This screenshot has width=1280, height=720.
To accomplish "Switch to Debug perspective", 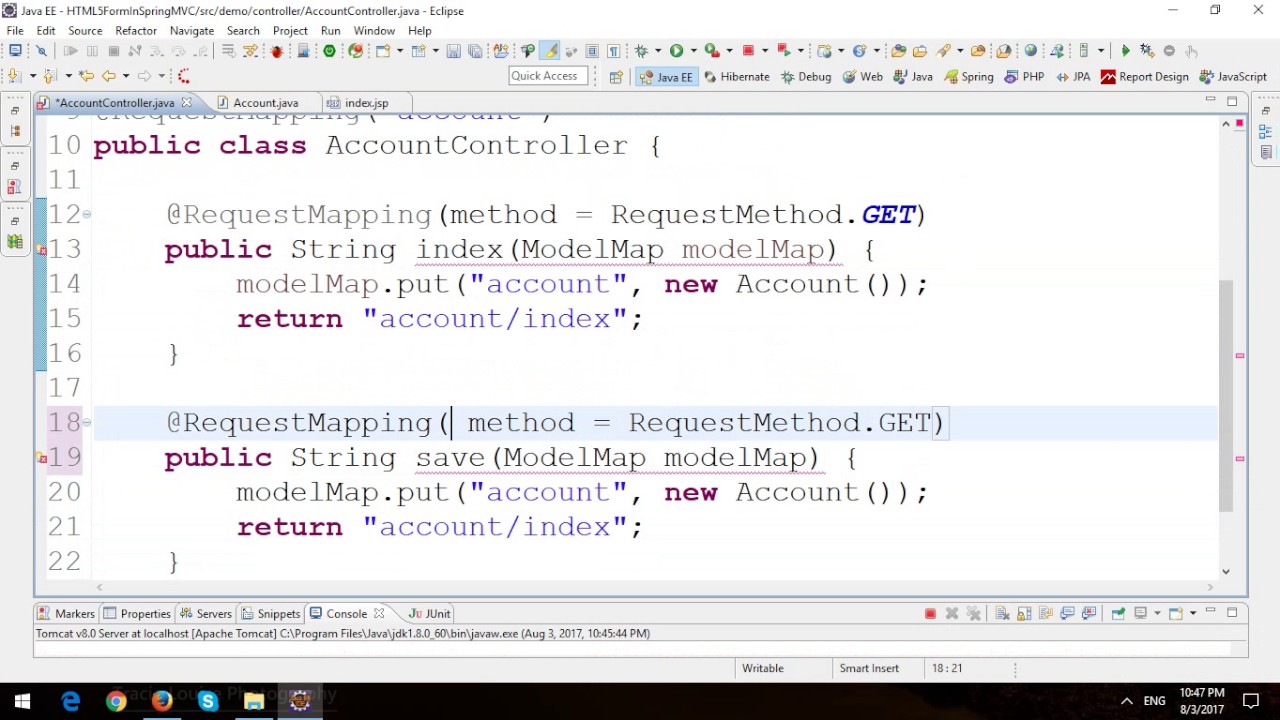I will pyautogui.click(x=806, y=76).
